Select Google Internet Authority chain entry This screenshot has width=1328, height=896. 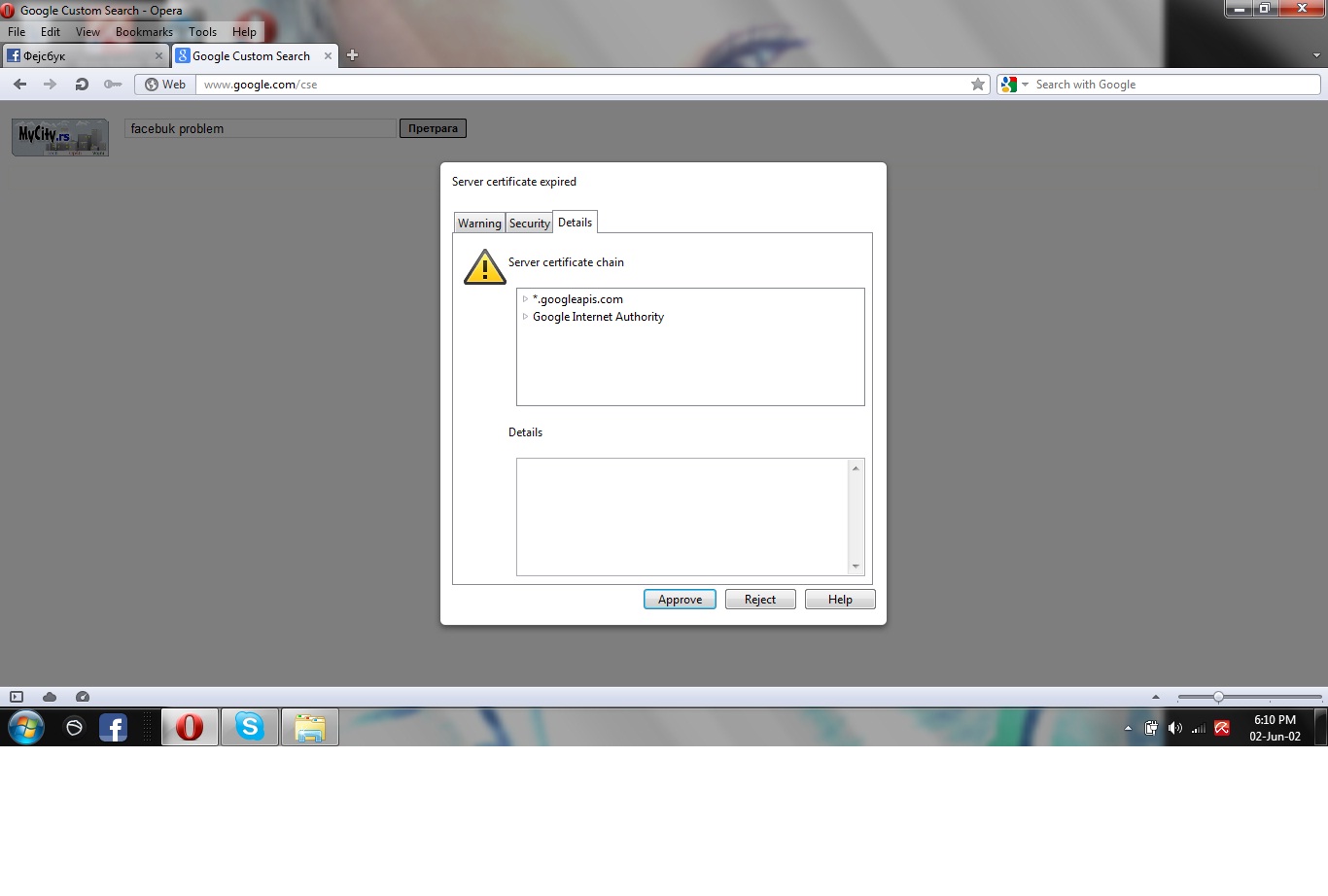tap(598, 317)
